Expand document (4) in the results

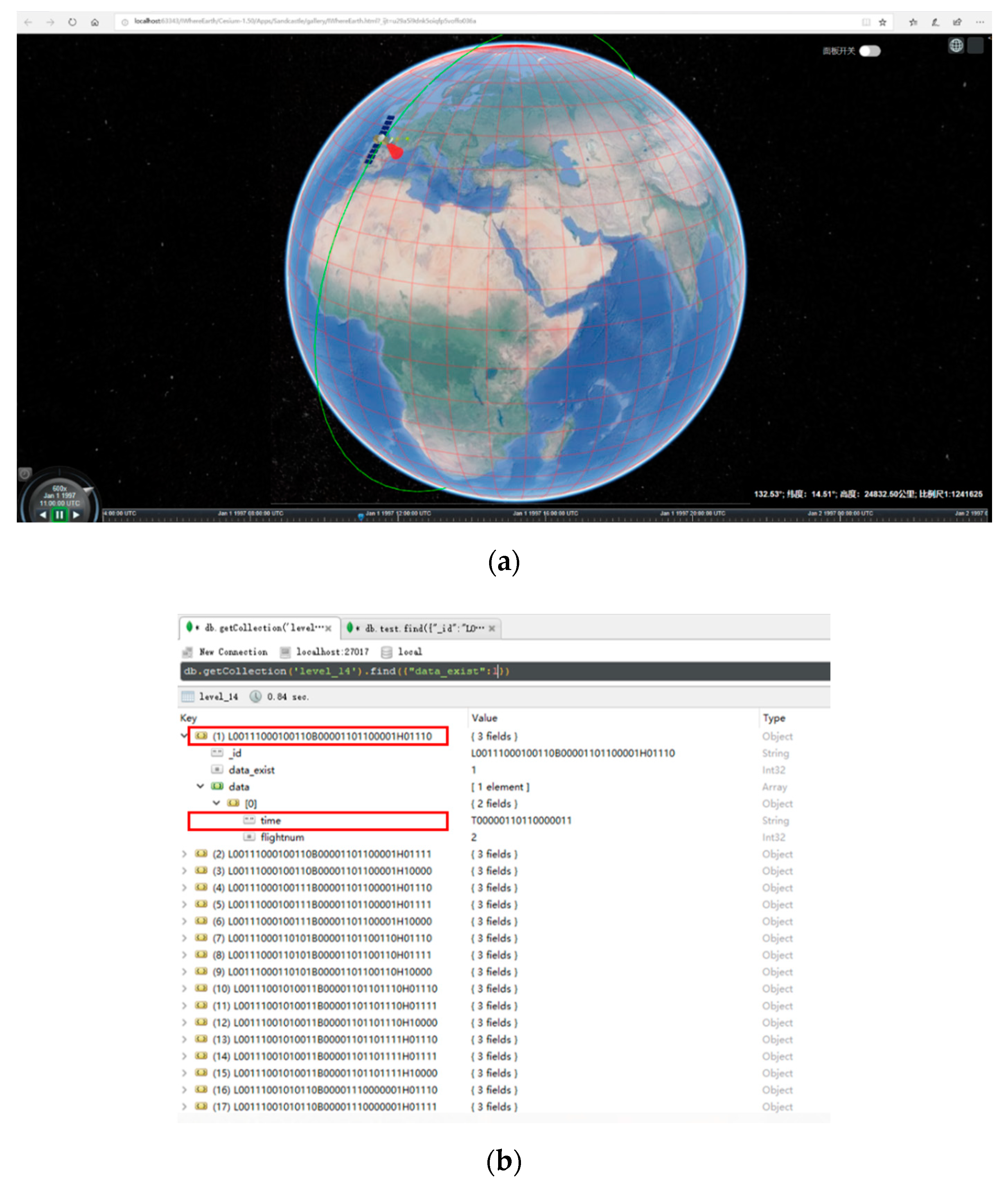coord(184,888)
